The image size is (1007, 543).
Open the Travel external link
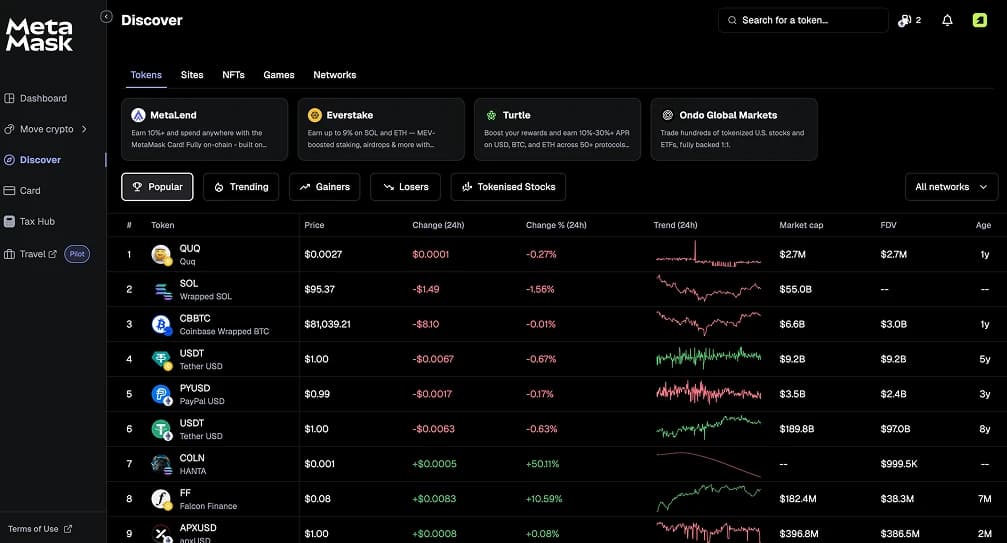(31, 254)
